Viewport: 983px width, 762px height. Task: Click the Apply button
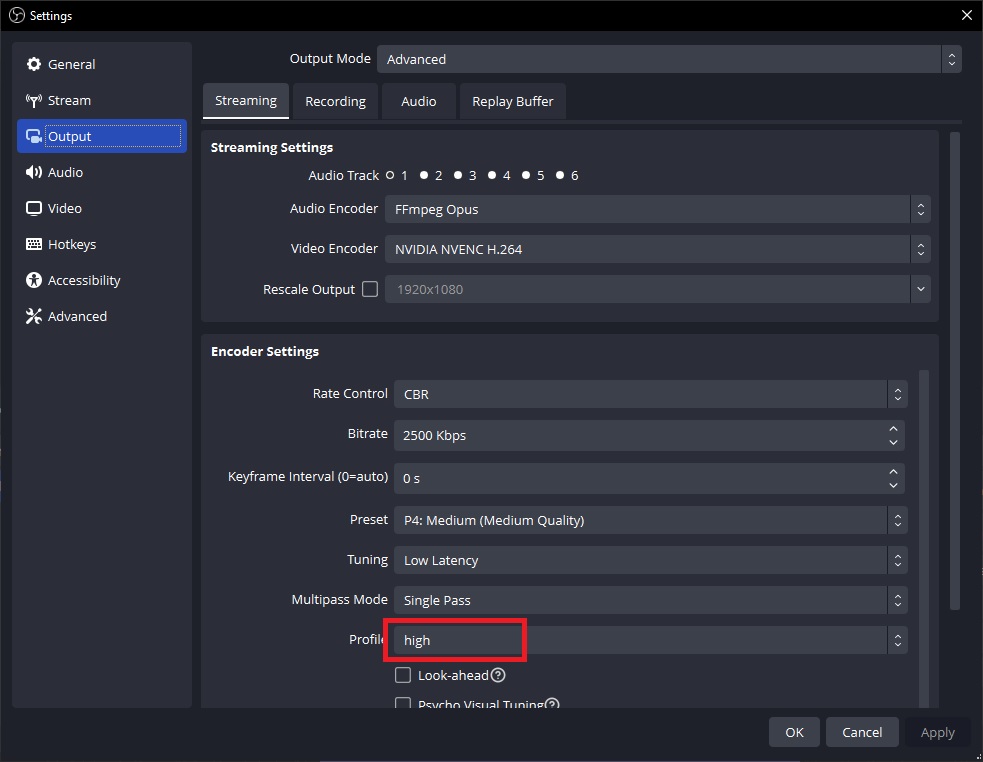click(x=937, y=732)
